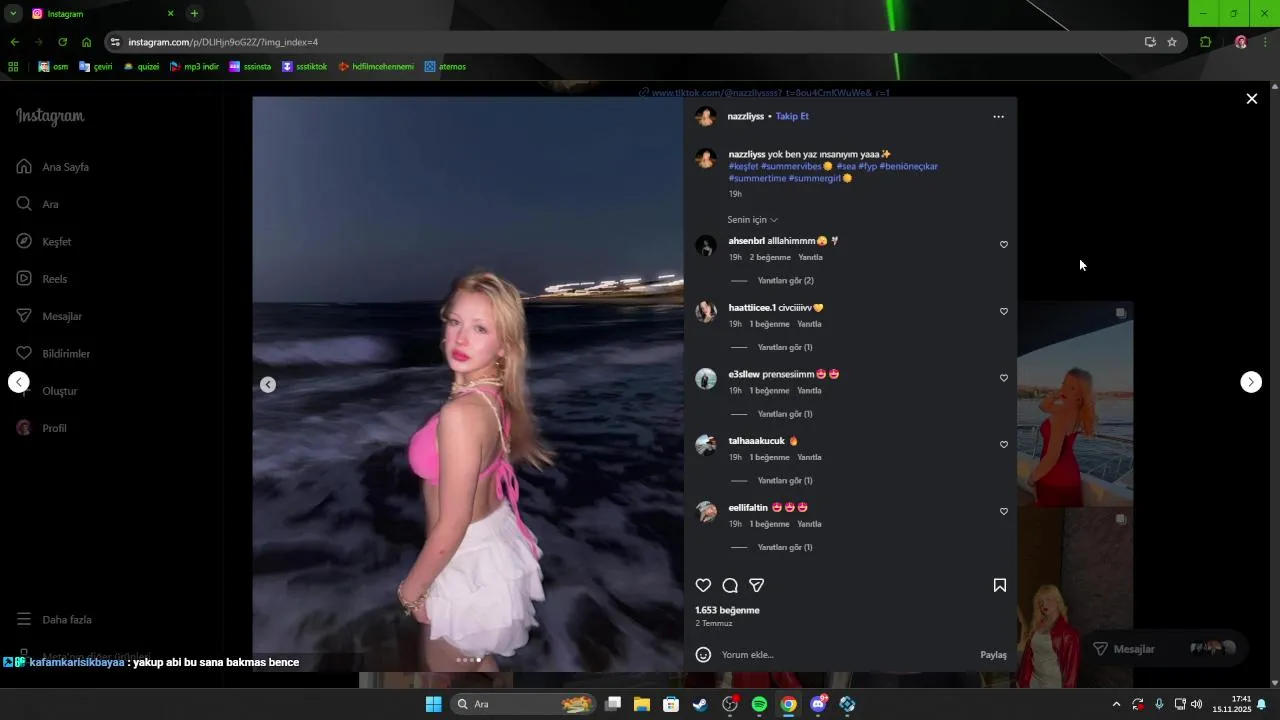Open Chrome extensions puzzle icon

point(1205,42)
